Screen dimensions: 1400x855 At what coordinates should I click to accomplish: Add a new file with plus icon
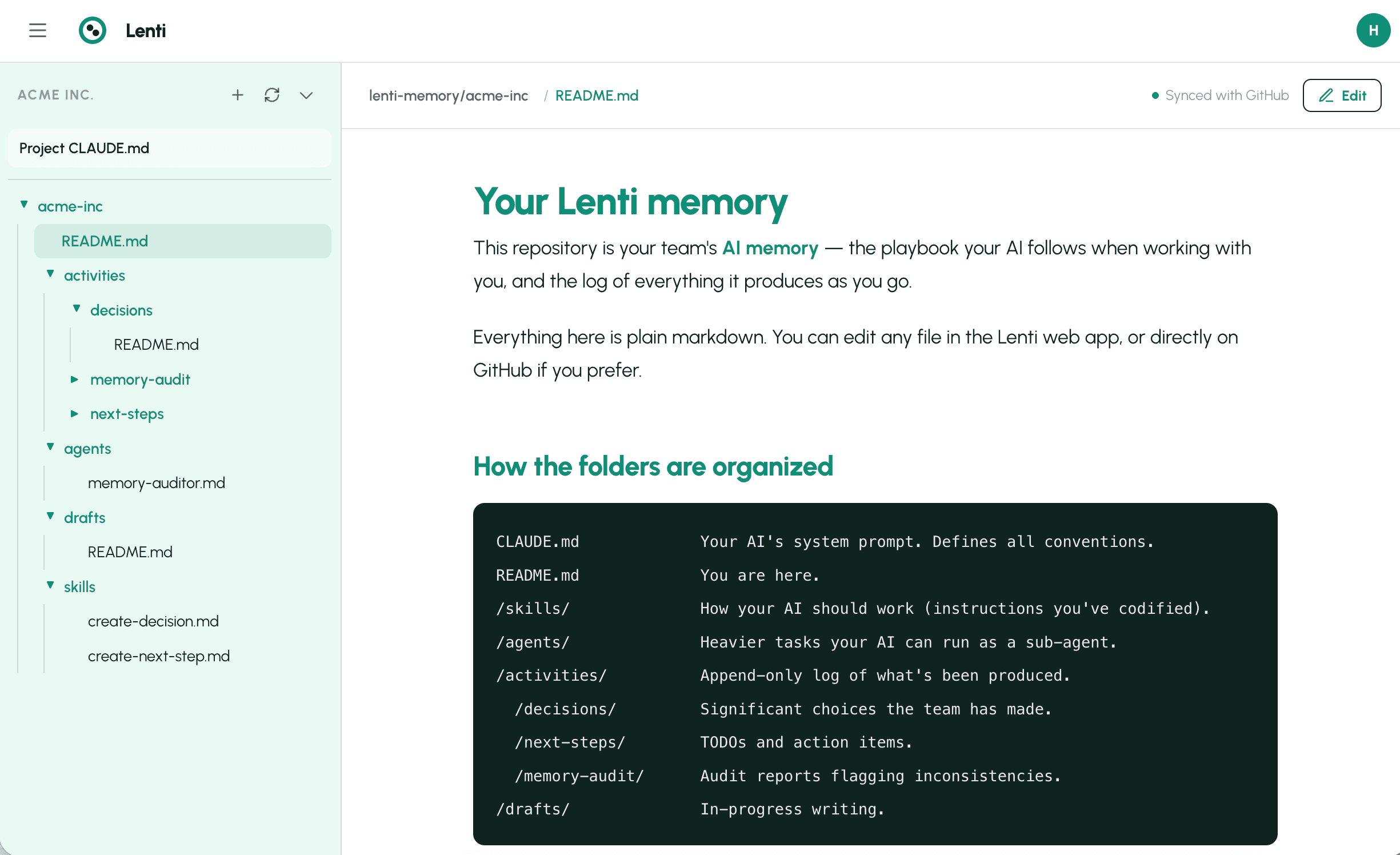[238, 95]
